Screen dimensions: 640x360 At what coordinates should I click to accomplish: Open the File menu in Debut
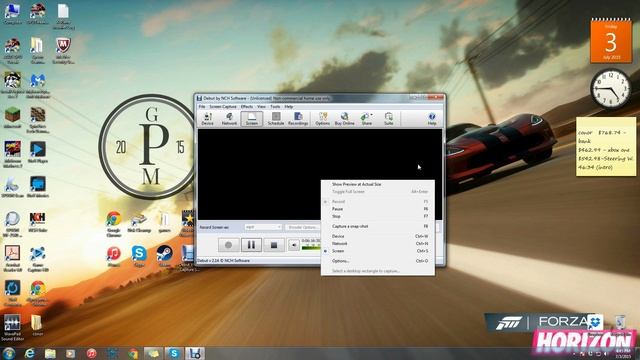pos(202,107)
